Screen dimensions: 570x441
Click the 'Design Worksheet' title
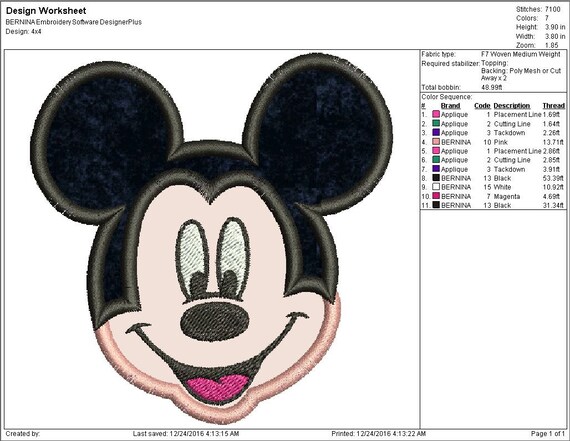(46, 11)
